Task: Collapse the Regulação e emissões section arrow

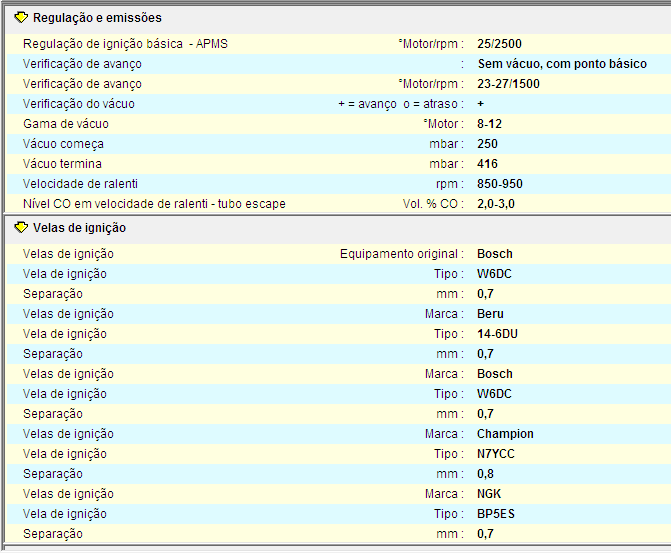Action: pyautogui.click(x=21, y=18)
